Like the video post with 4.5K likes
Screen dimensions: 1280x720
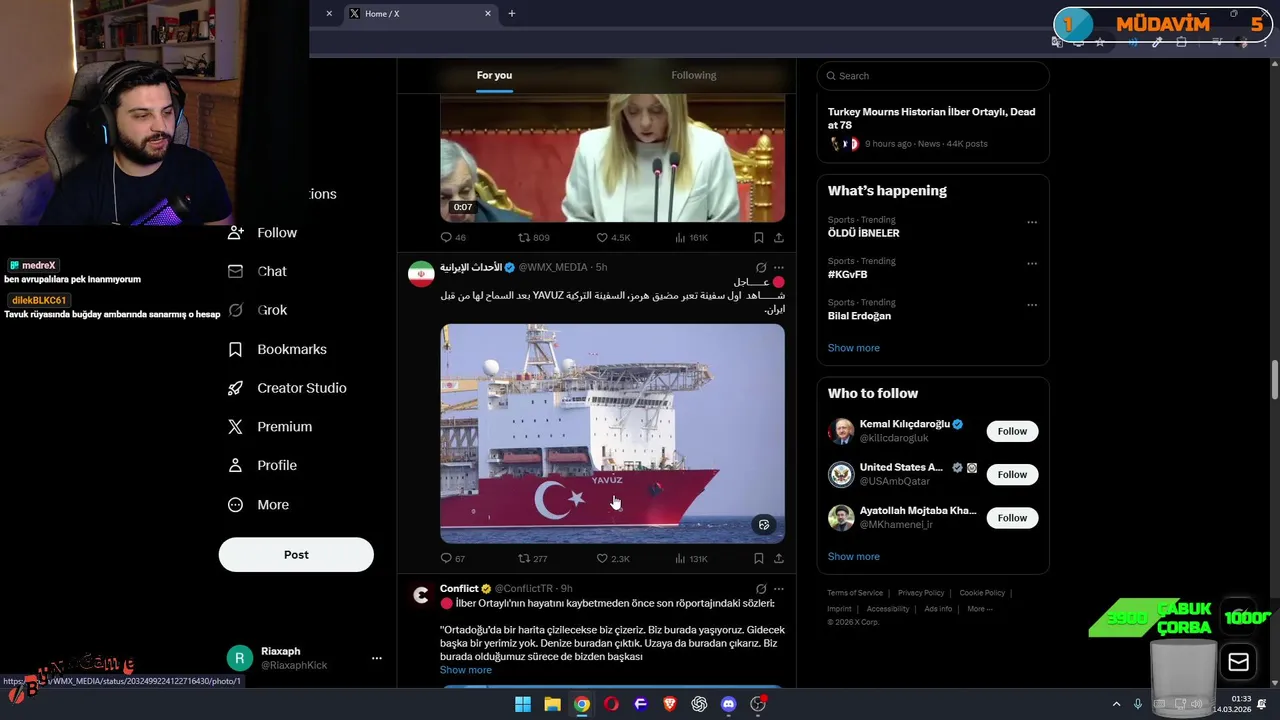pos(613,237)
